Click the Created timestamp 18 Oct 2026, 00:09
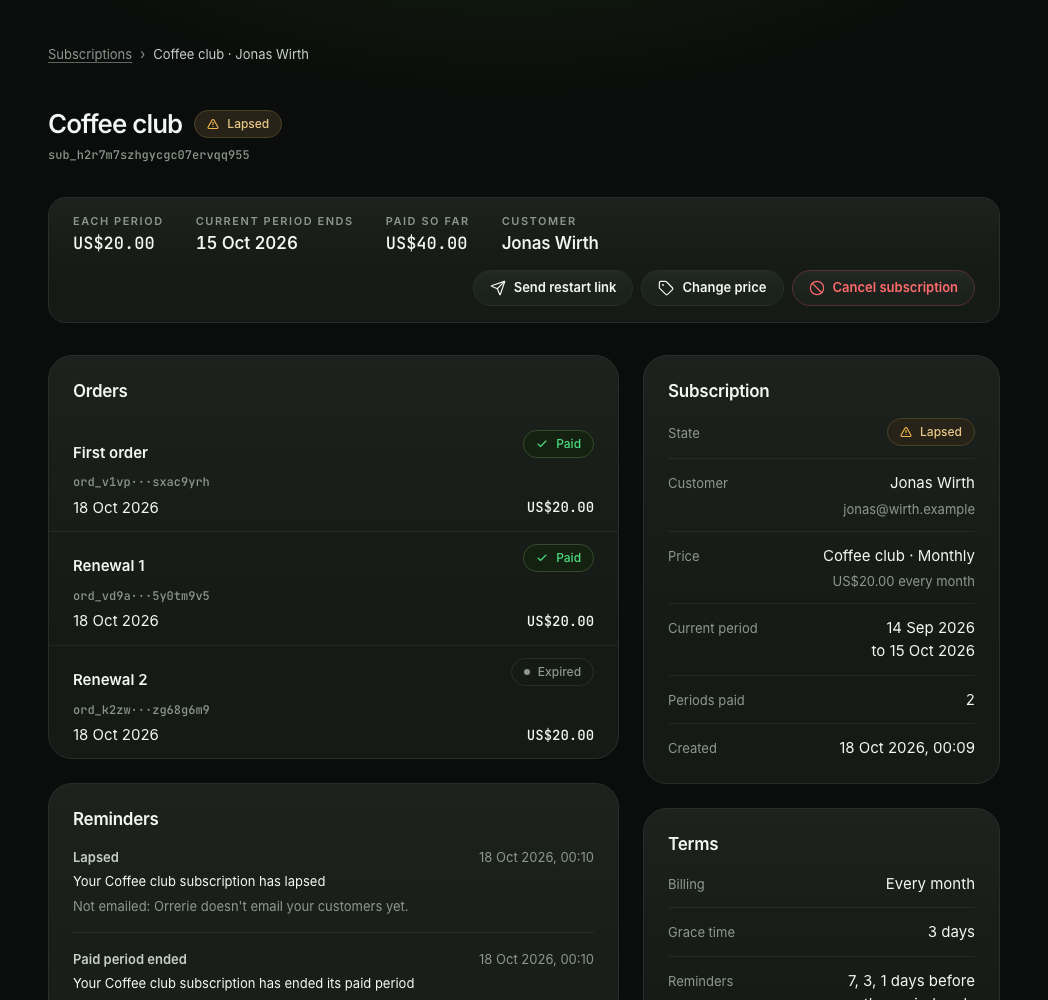This screenshot has height=1000, width=1048. tap(907, 748)
